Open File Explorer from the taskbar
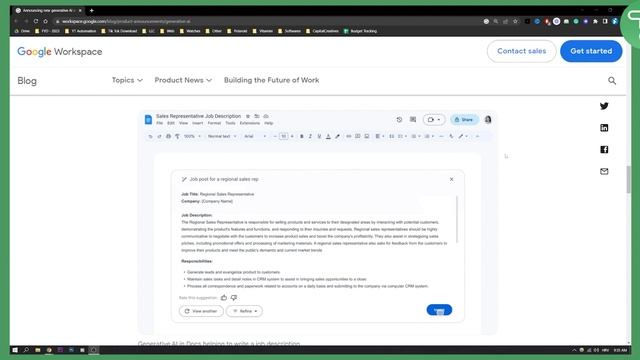This screenshot has width=640, height=360. pos(38,350)
